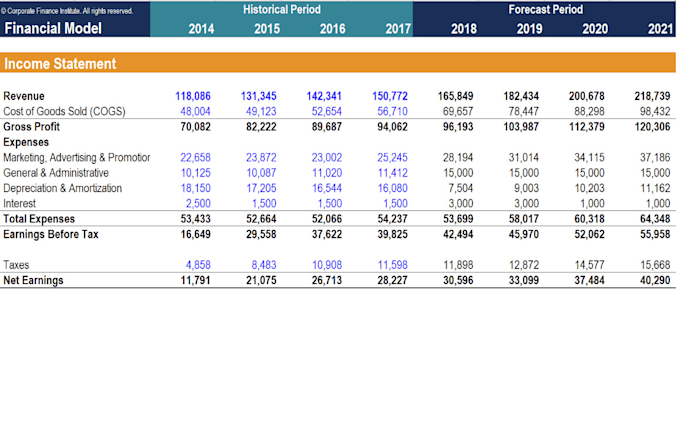
Task: Click taxes value 11,598
Action: [392, 265]
